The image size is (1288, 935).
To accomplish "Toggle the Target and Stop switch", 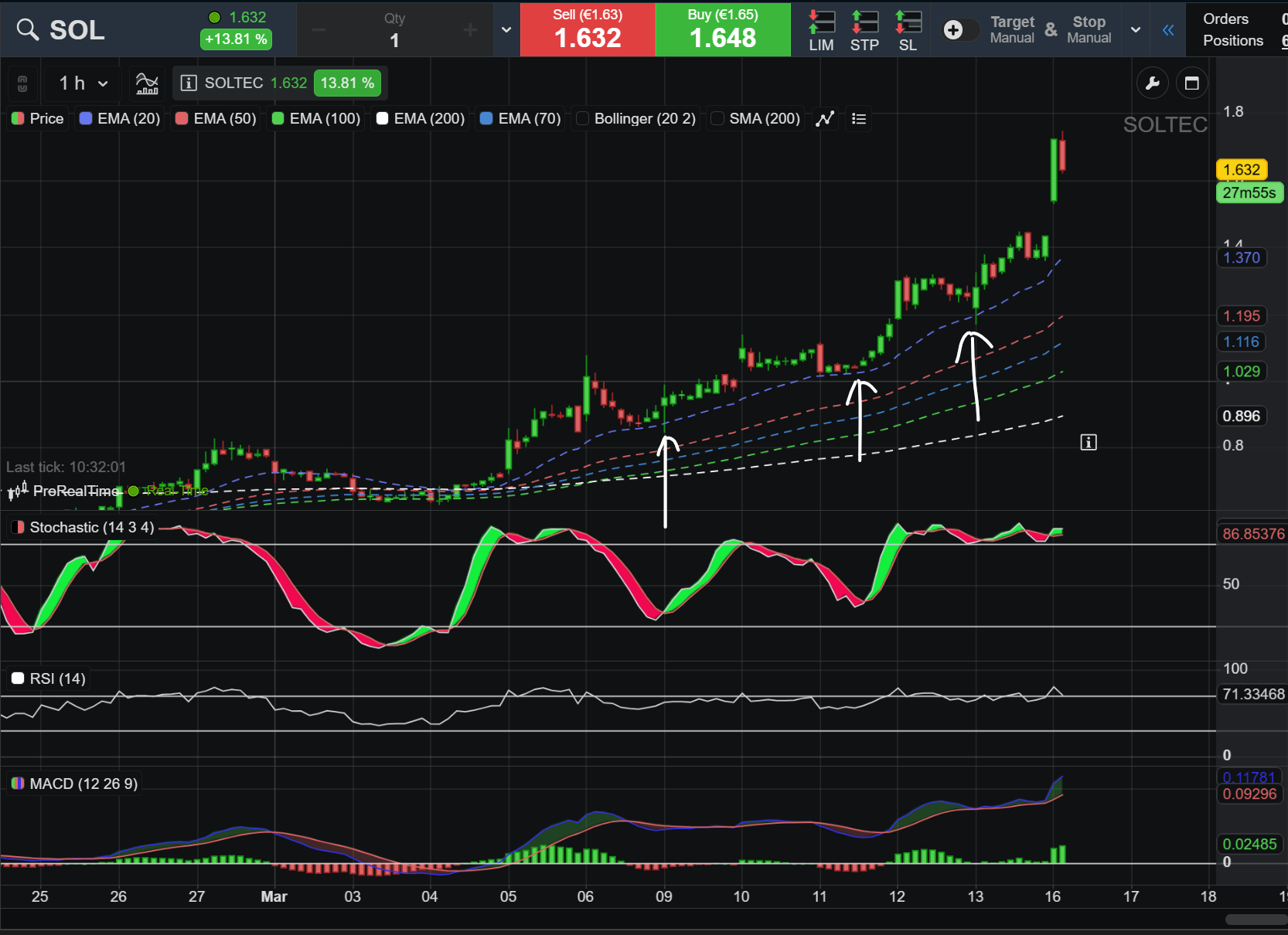I will tap(960, 30).
